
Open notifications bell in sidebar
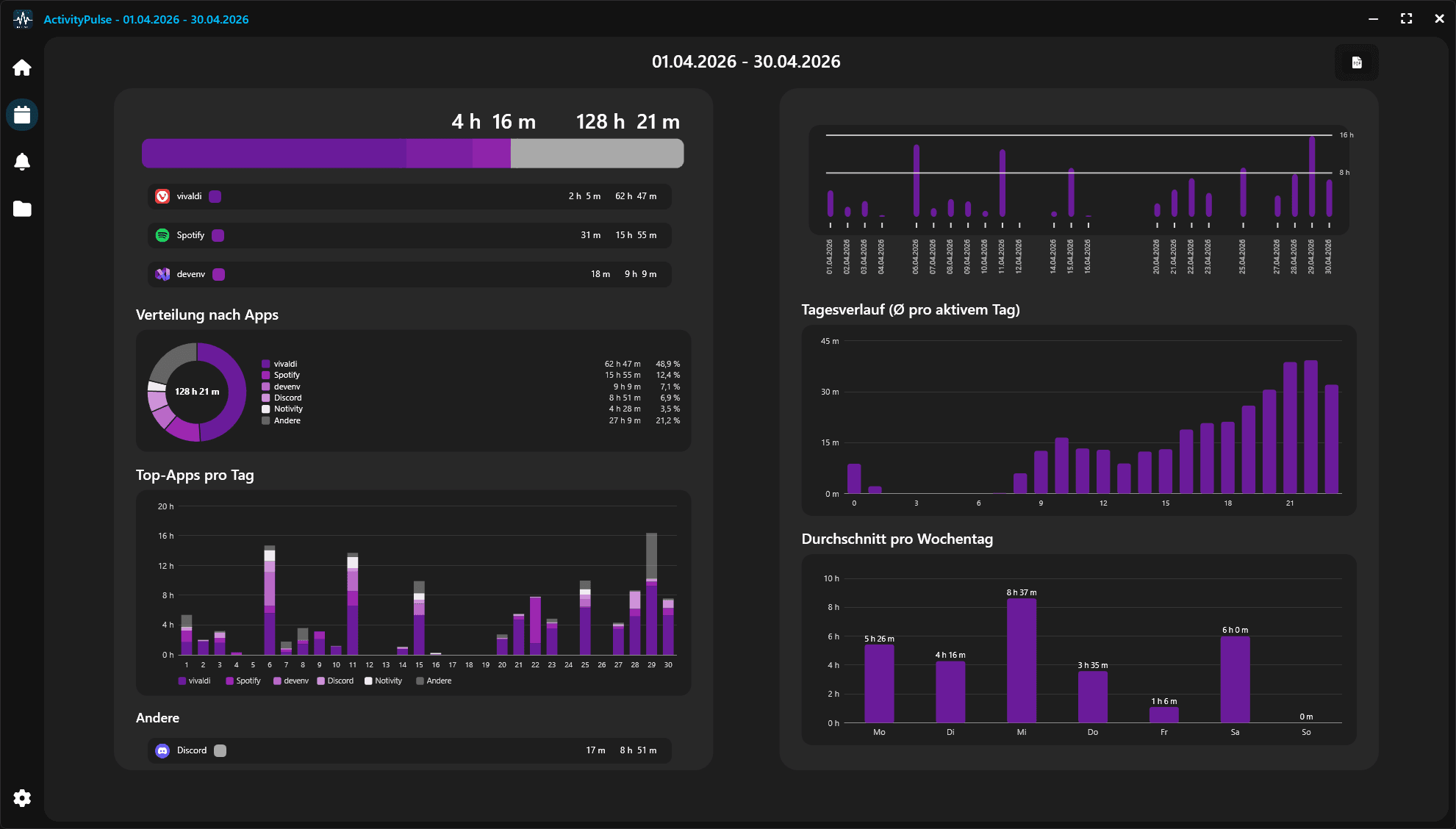point(22,162)
